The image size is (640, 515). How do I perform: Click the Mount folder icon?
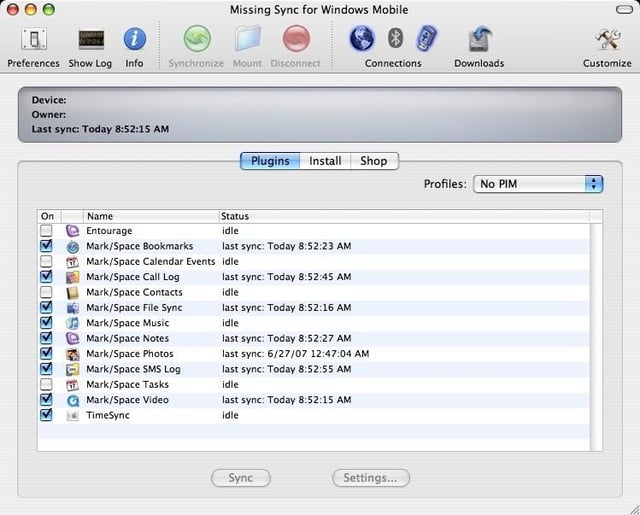click(248, 38)
